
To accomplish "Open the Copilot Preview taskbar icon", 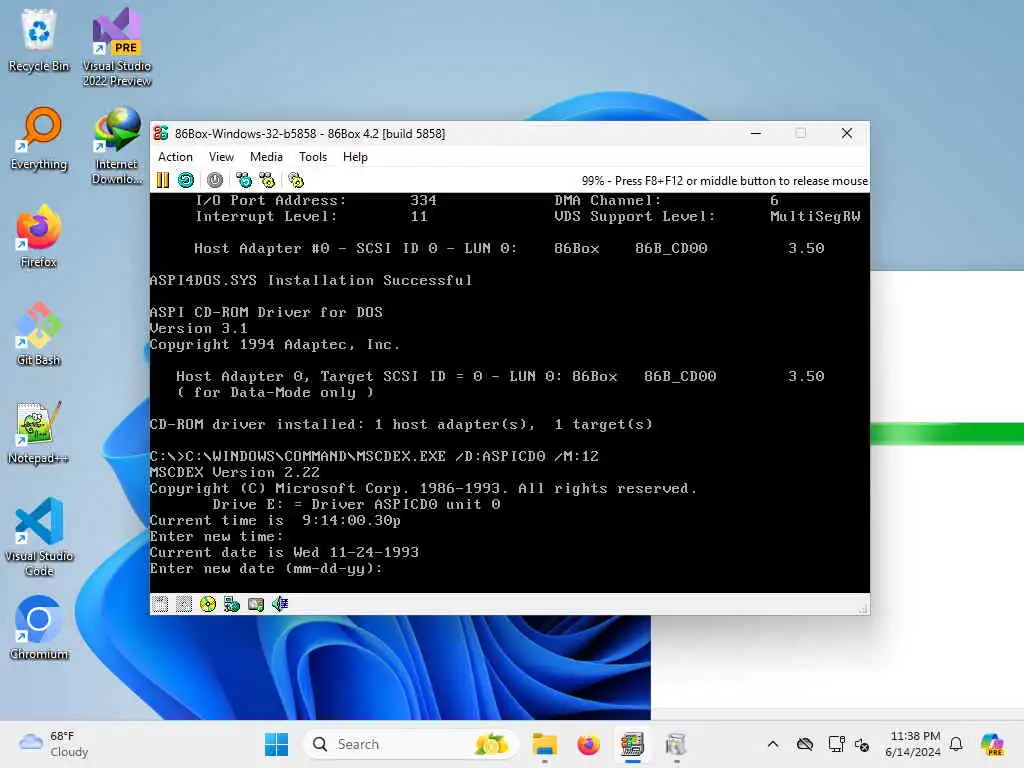I will (993, 744).
